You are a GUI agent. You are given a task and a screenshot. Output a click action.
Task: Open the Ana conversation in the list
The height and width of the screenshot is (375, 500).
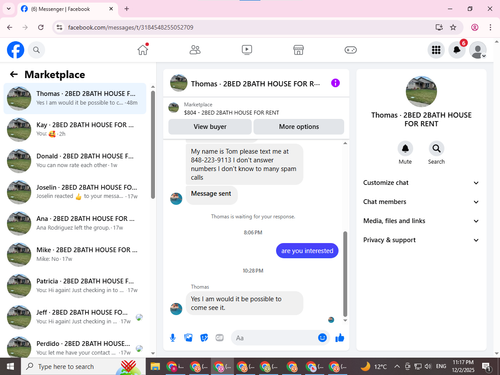(x=75, y=223)
